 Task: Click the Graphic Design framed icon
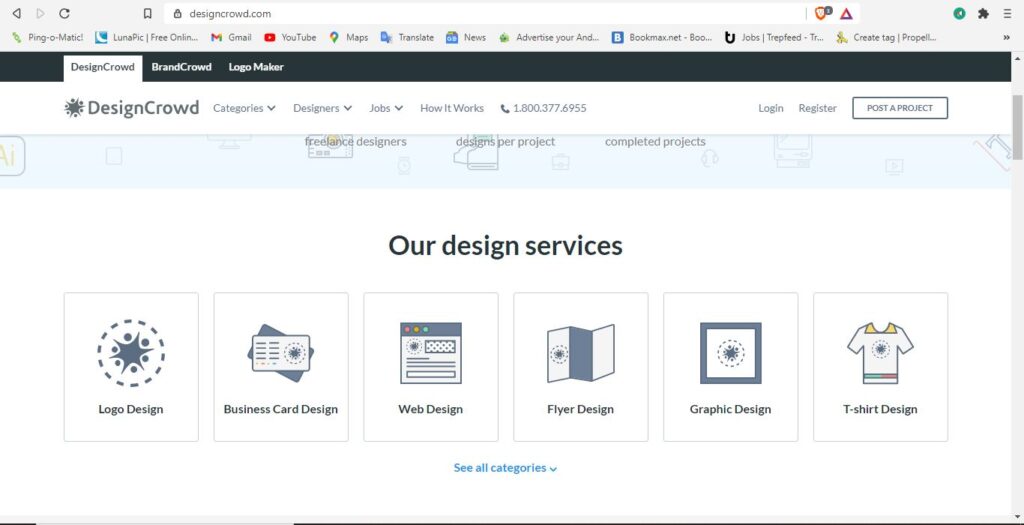[x=731, y=353]
